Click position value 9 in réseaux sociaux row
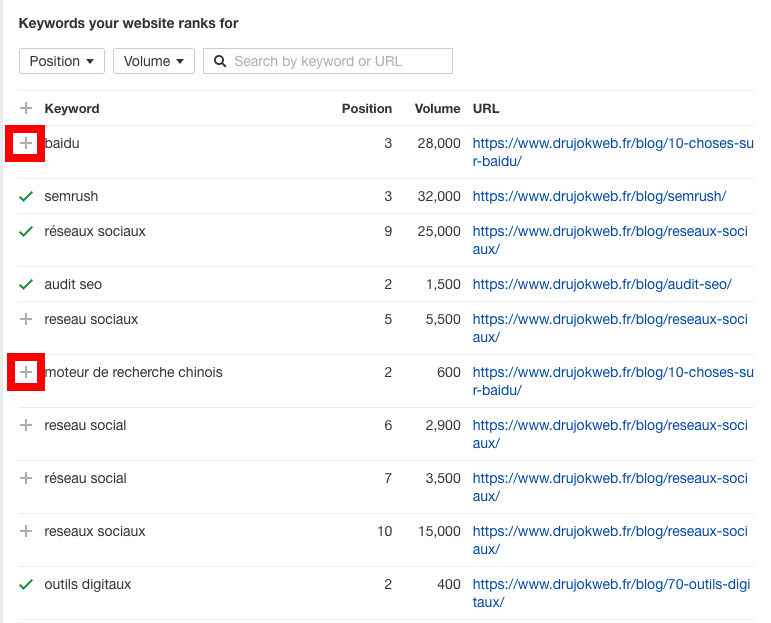 [388, 231]
